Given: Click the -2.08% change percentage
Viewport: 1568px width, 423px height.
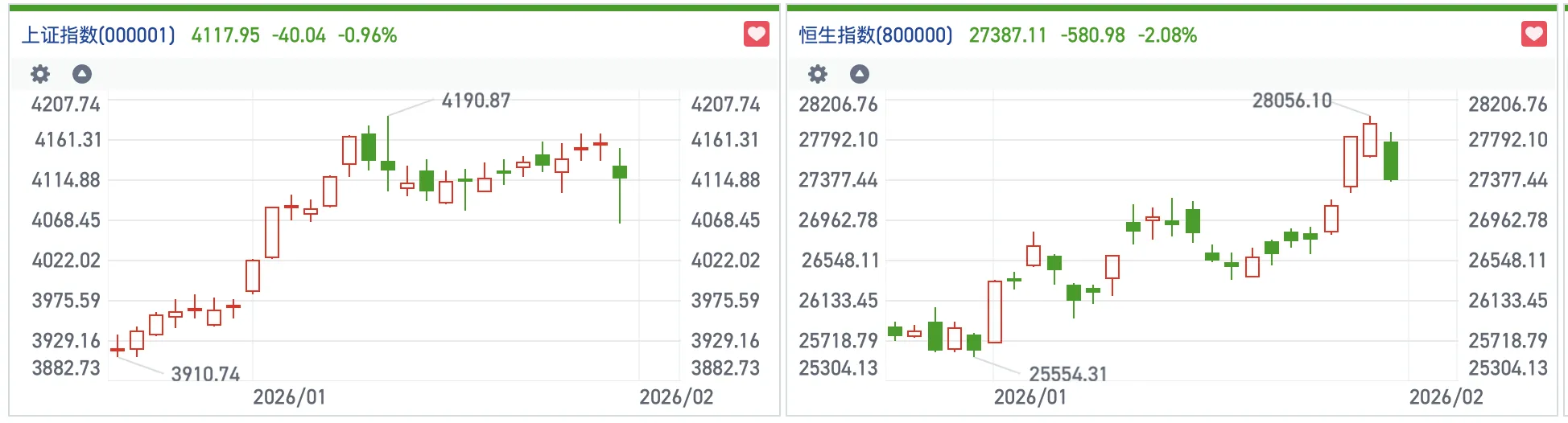Looking at the screenshot, I should (1167, 35).
